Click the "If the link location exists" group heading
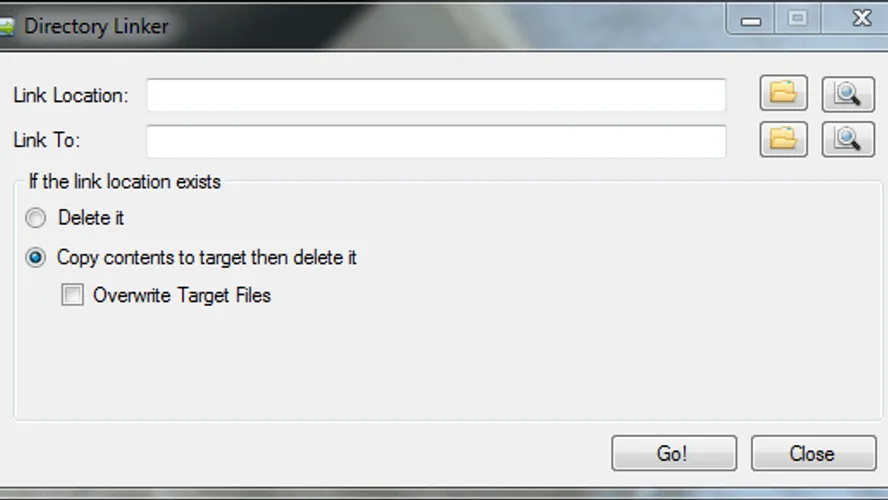The image size is (888, 500). [125, 182]
